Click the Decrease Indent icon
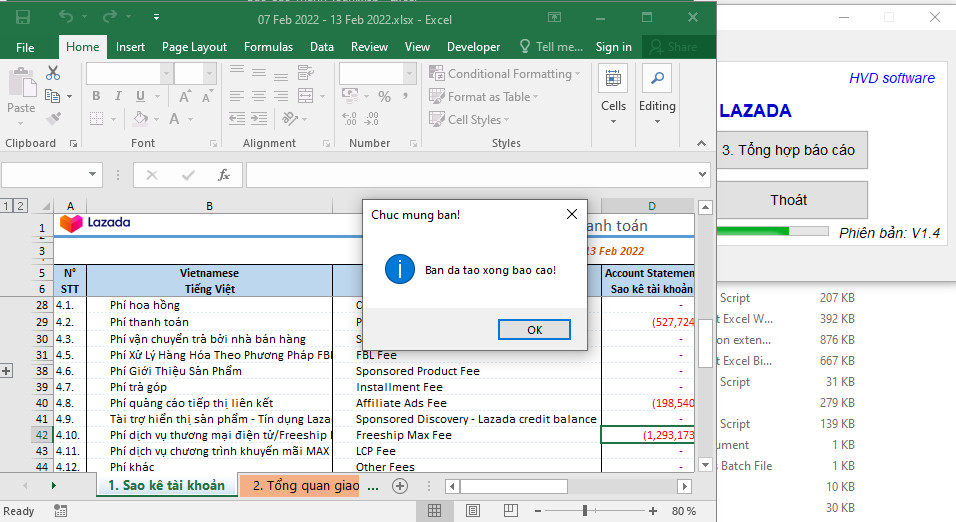956x522 pixels. [x=237, y=118]
